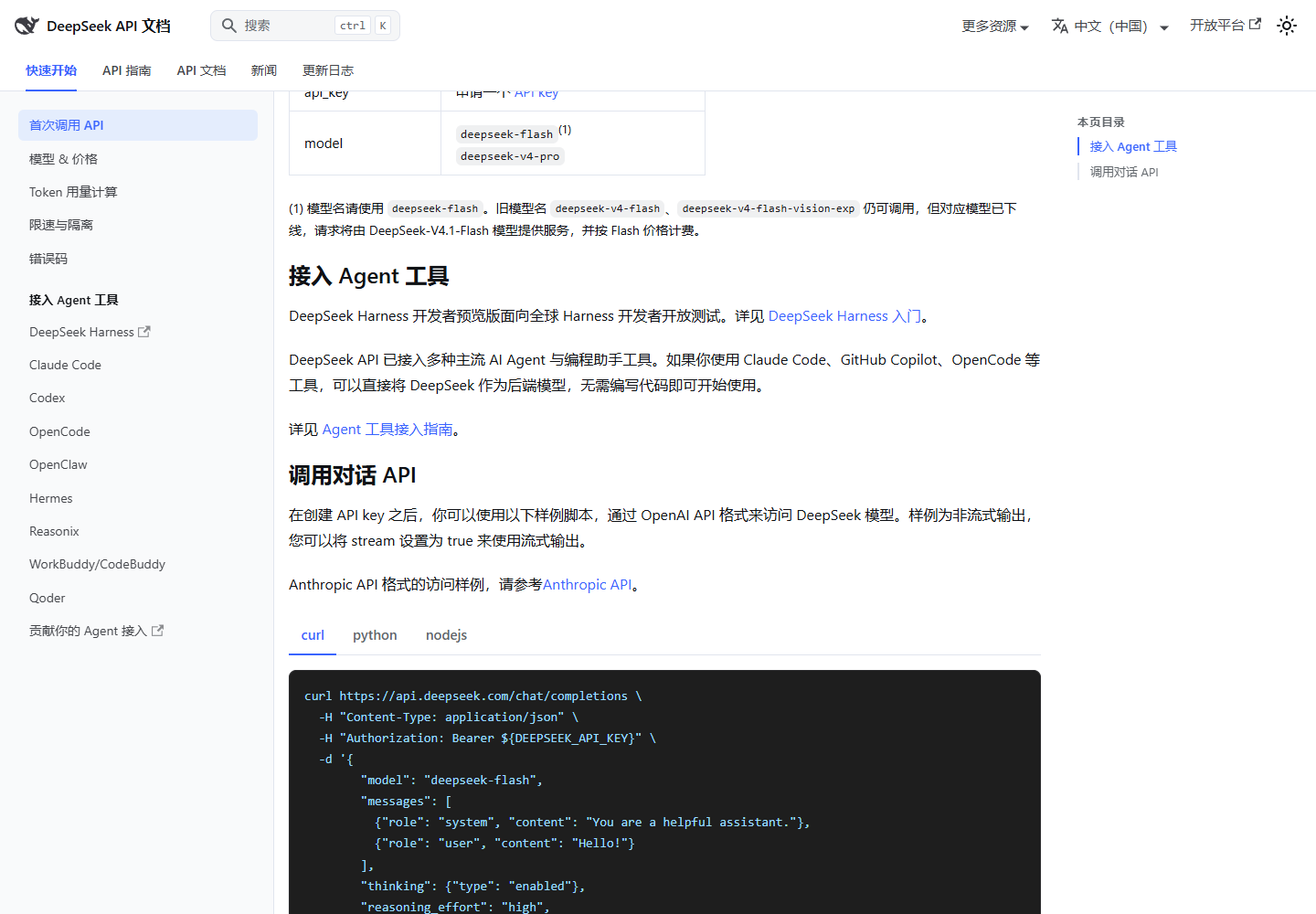Open Claude Code sidebar page

138,365
